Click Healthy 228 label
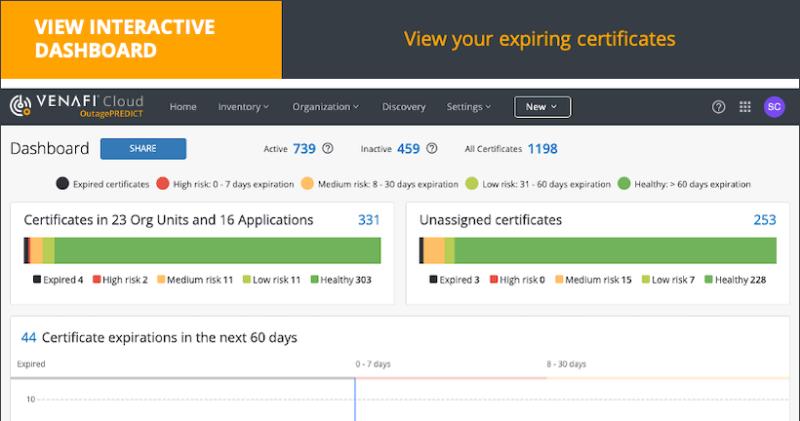The width and height of the screenshot is (800, 421). (735, 280)
